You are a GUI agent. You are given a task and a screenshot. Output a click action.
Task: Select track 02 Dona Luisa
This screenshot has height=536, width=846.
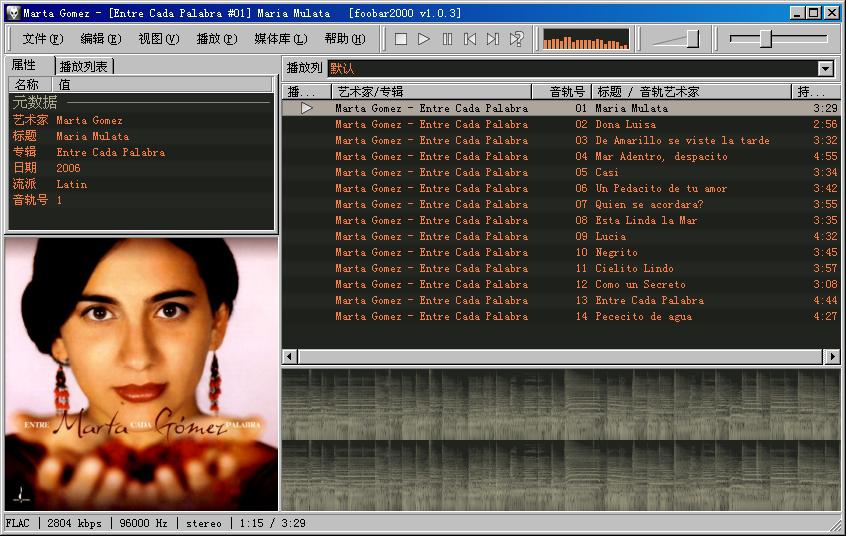click(561, 124)
